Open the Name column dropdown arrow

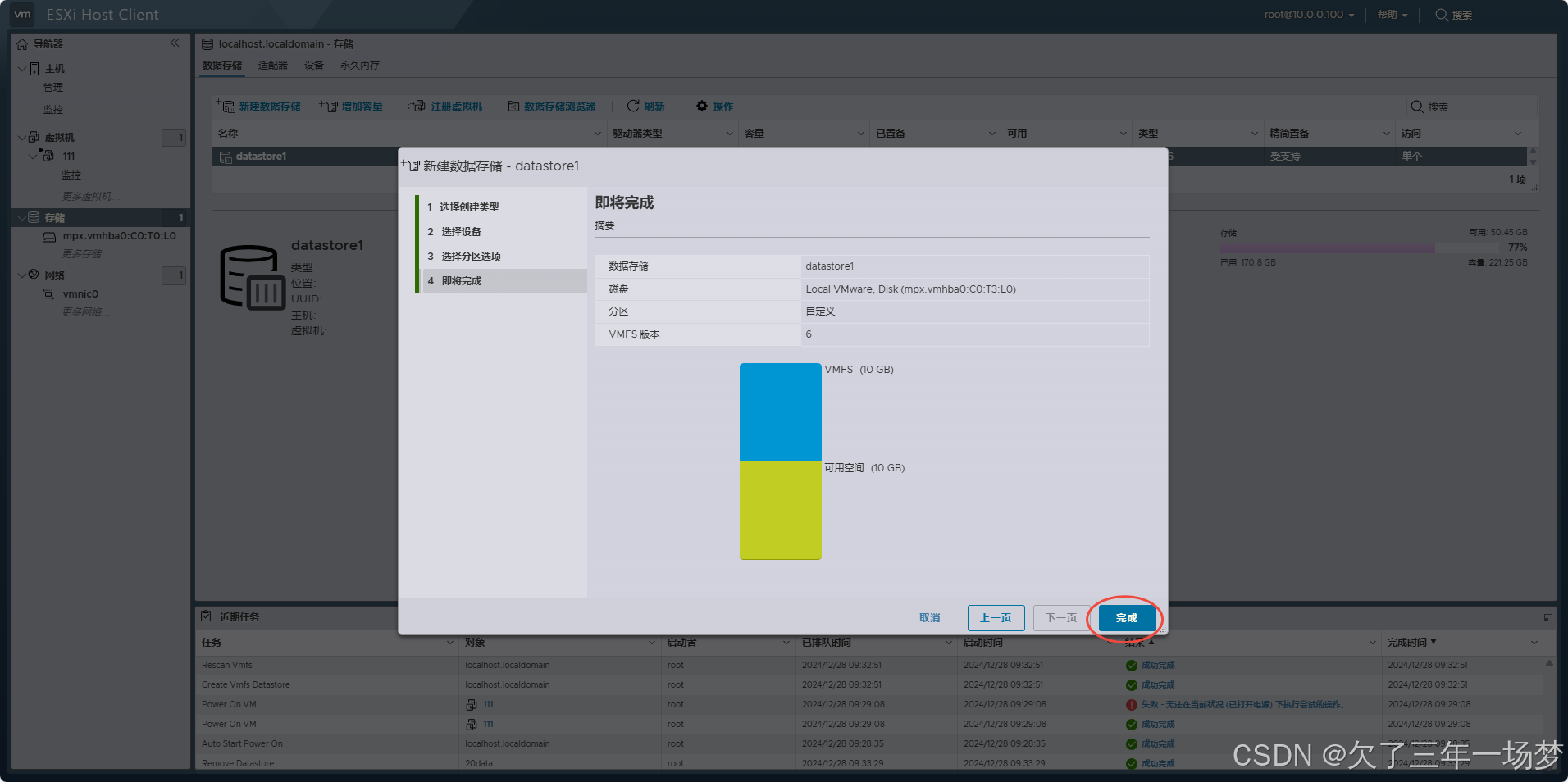pos(597,134)
